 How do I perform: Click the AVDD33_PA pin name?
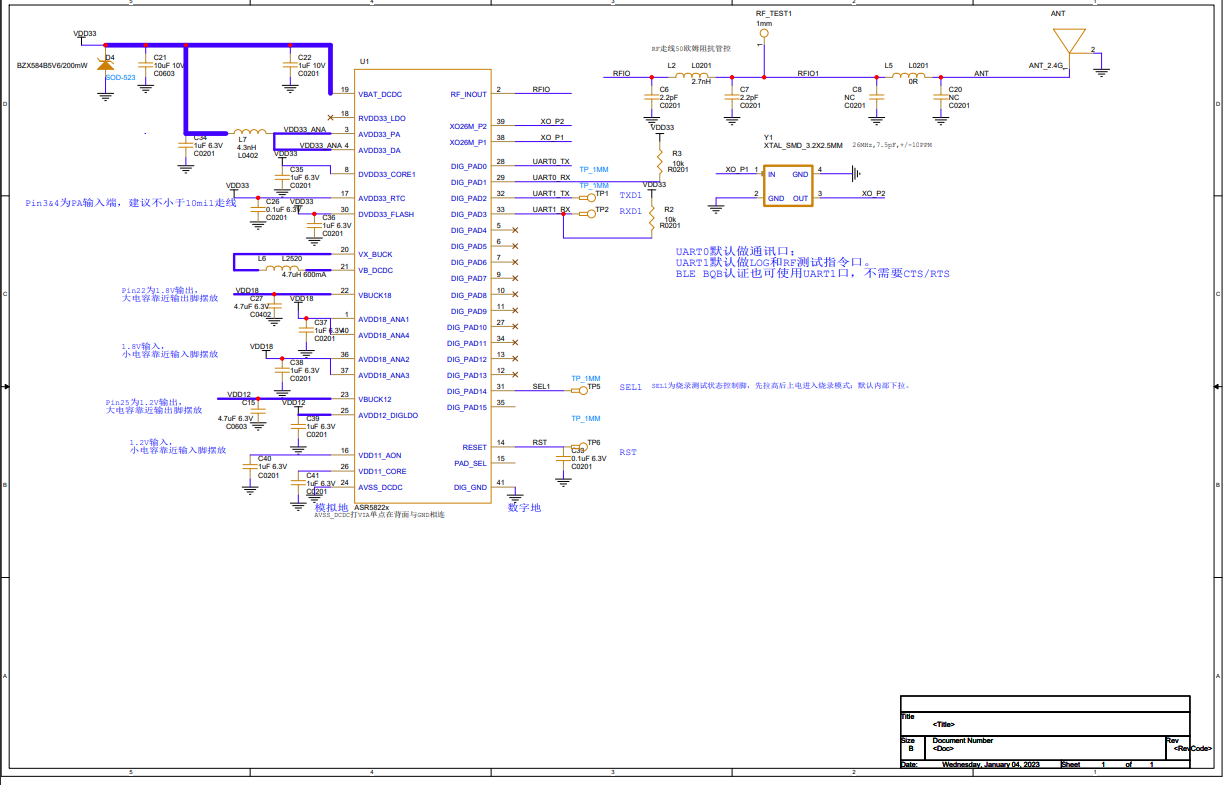click(x=379, y=134)
